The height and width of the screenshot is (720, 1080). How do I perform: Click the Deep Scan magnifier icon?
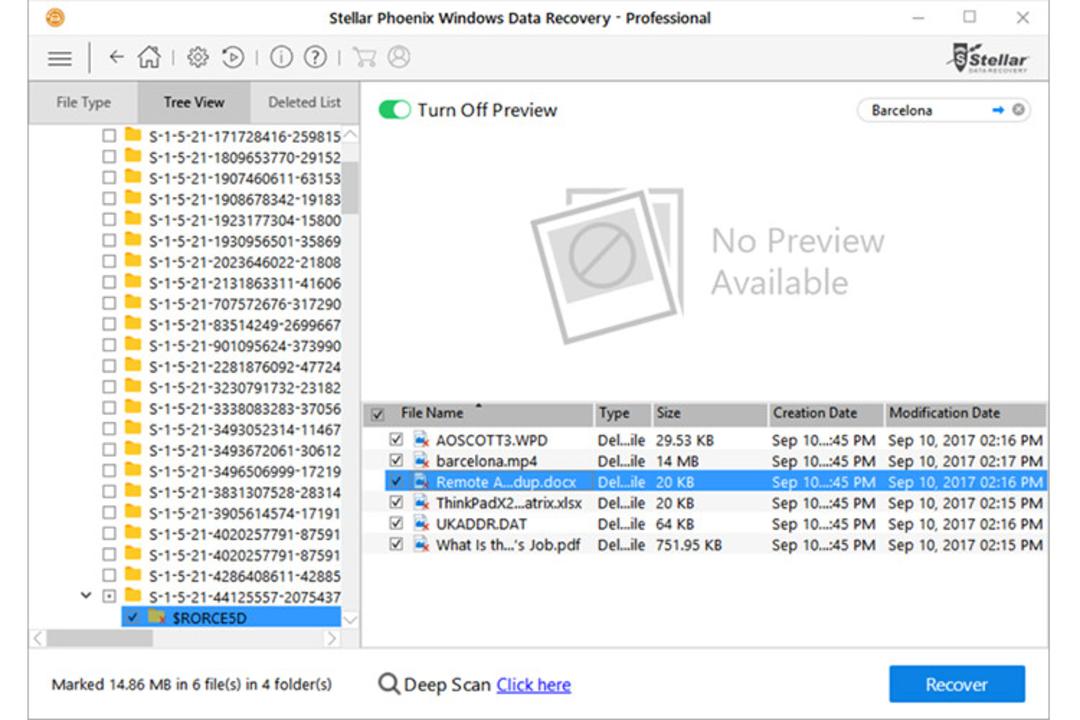coord(388,684)
